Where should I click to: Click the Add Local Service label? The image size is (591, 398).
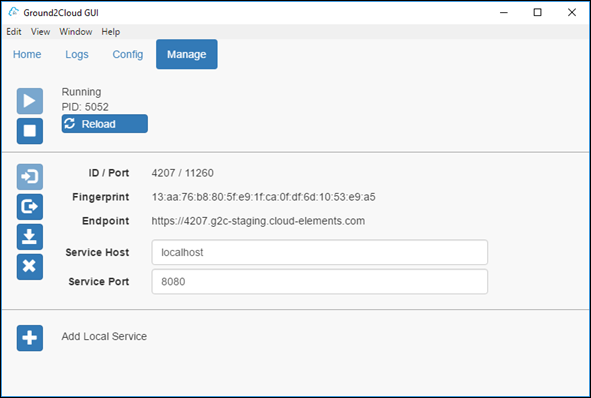(104, 336)
